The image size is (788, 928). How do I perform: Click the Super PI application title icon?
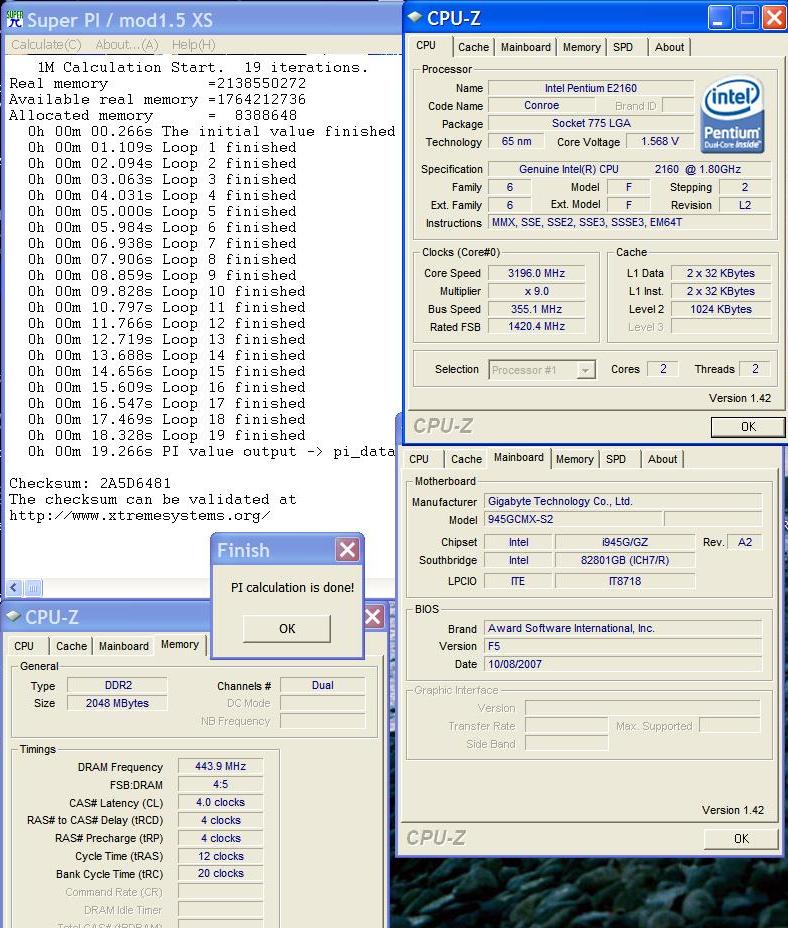(x=14, y=19)
